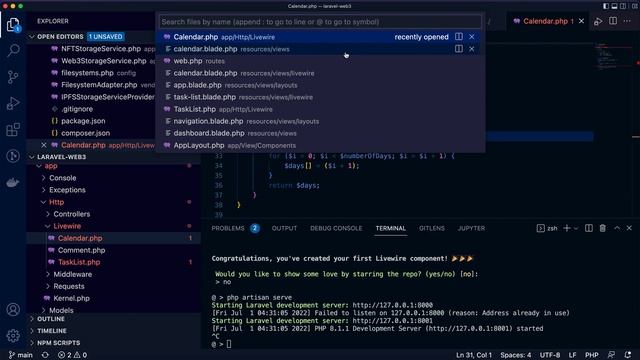Split the terminal panel
Screen dimensions: 640x360
point(589,228)
